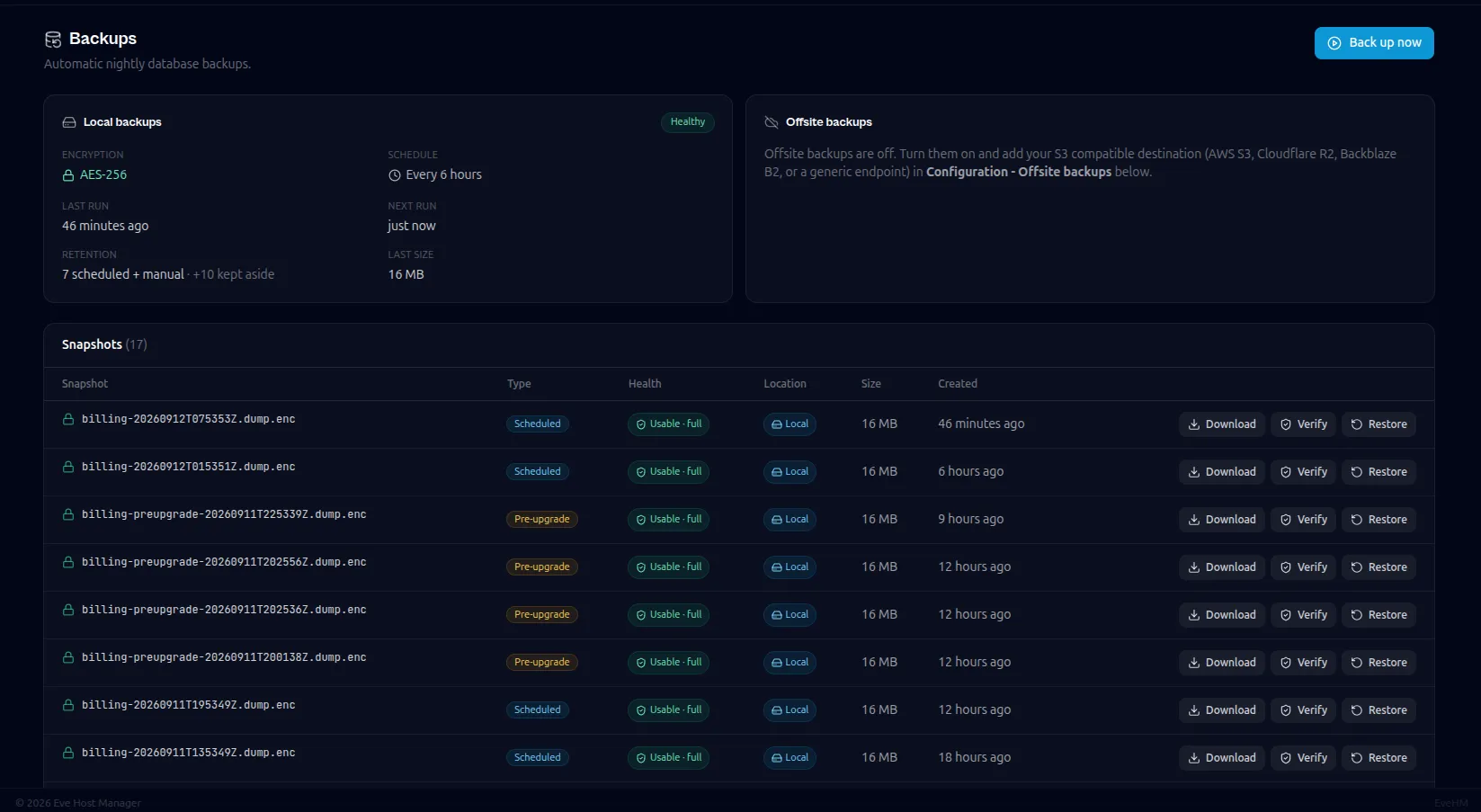This screenshot has height=812, width=1481.
Task: Click the Back up now button
Action: click(x=1374, y=43)
